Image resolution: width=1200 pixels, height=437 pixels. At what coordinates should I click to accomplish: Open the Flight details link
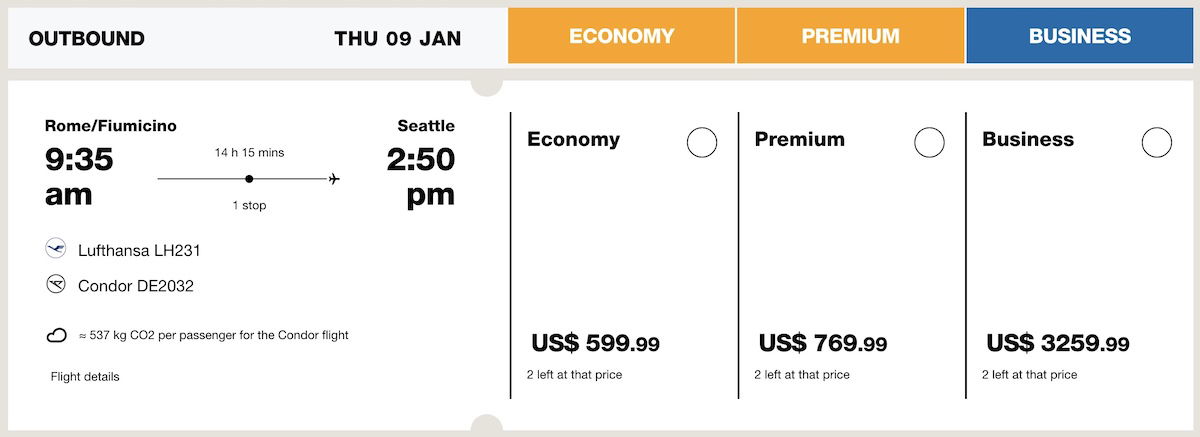(85, 377)
